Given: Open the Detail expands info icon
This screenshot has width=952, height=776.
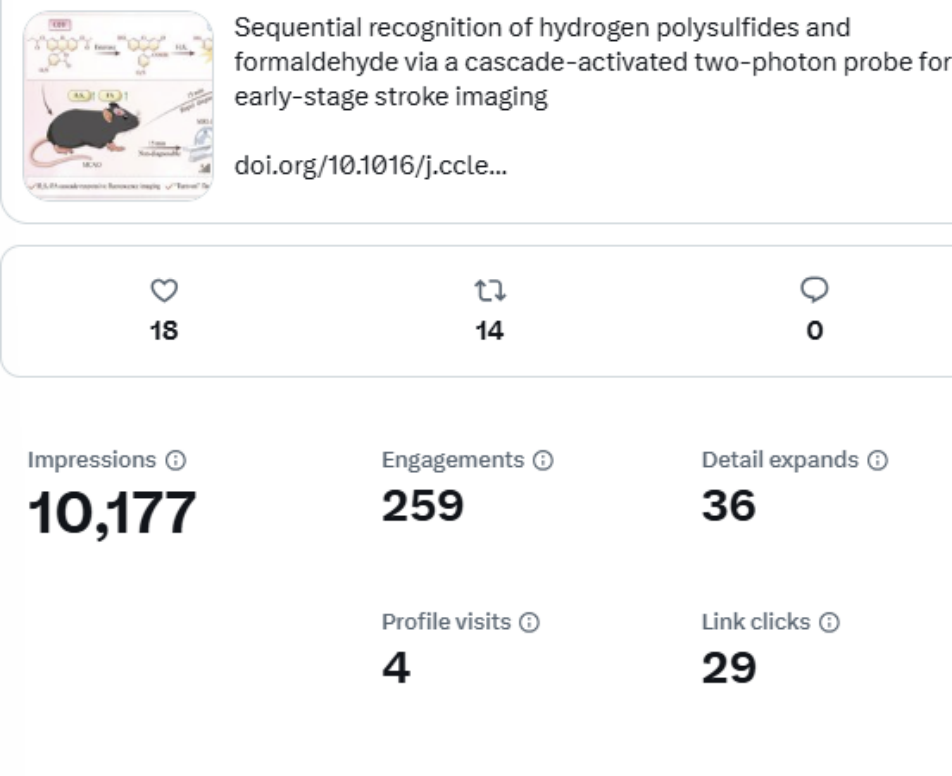Looking at the screenshot, I should click(877, 460).
